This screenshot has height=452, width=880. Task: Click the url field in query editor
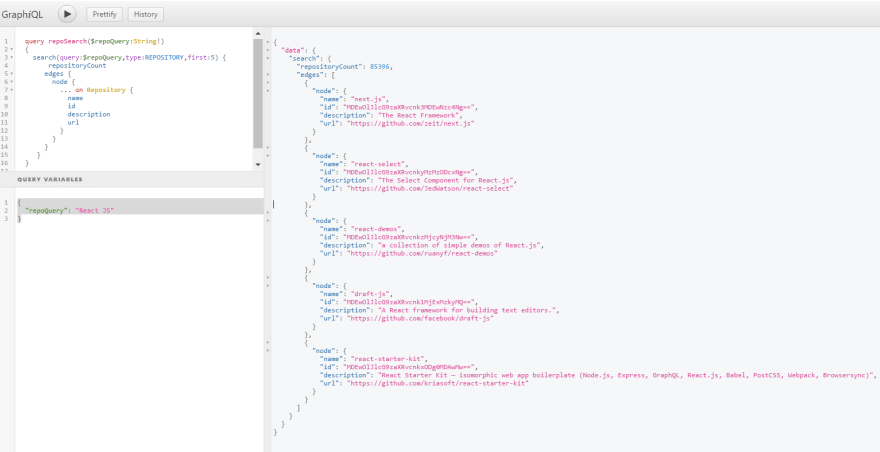(x=73, y=122)
